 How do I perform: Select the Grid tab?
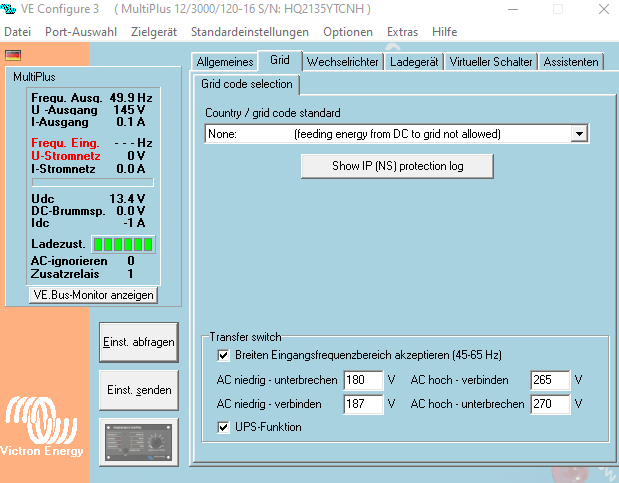click(280, 60)
